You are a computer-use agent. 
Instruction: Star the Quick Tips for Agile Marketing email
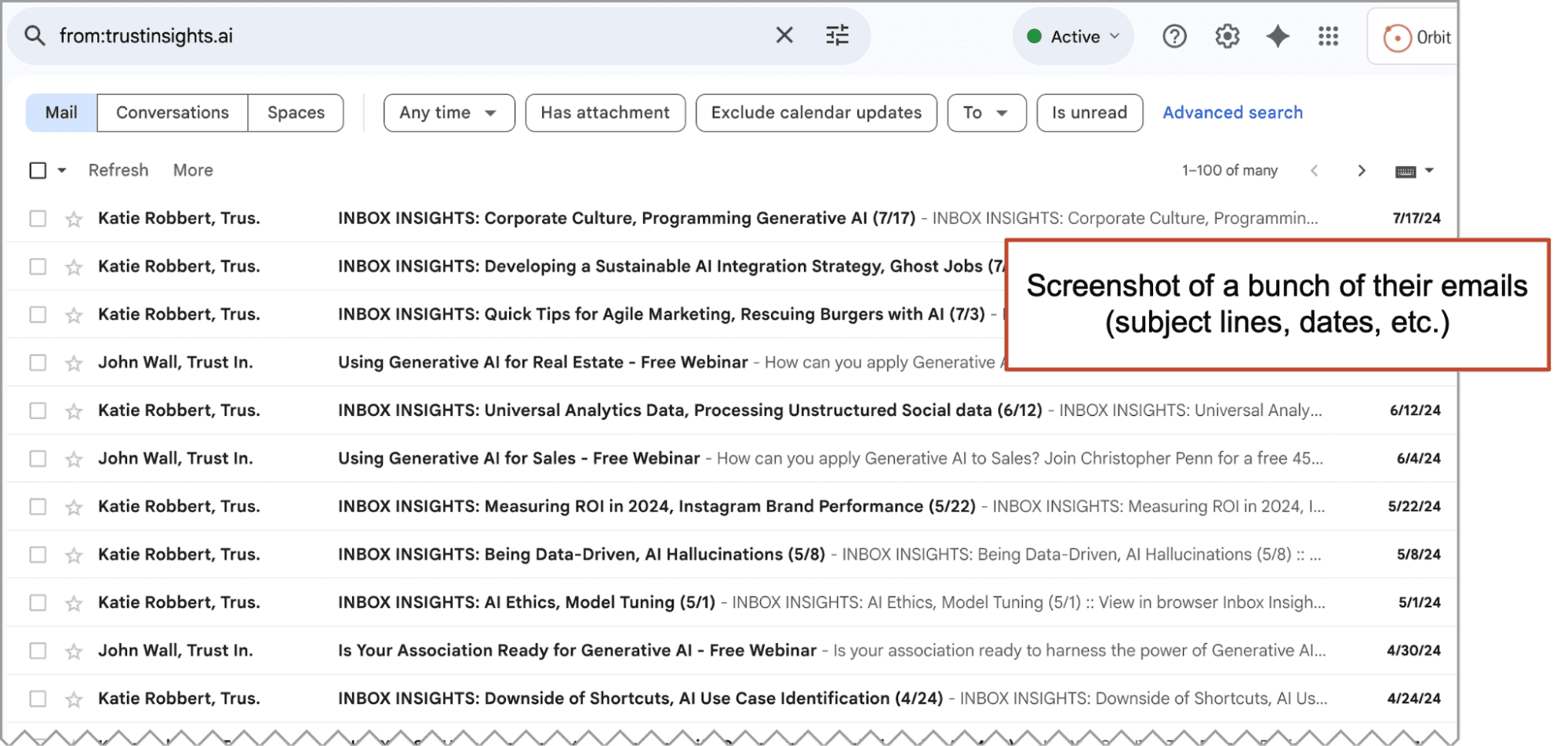74,315
